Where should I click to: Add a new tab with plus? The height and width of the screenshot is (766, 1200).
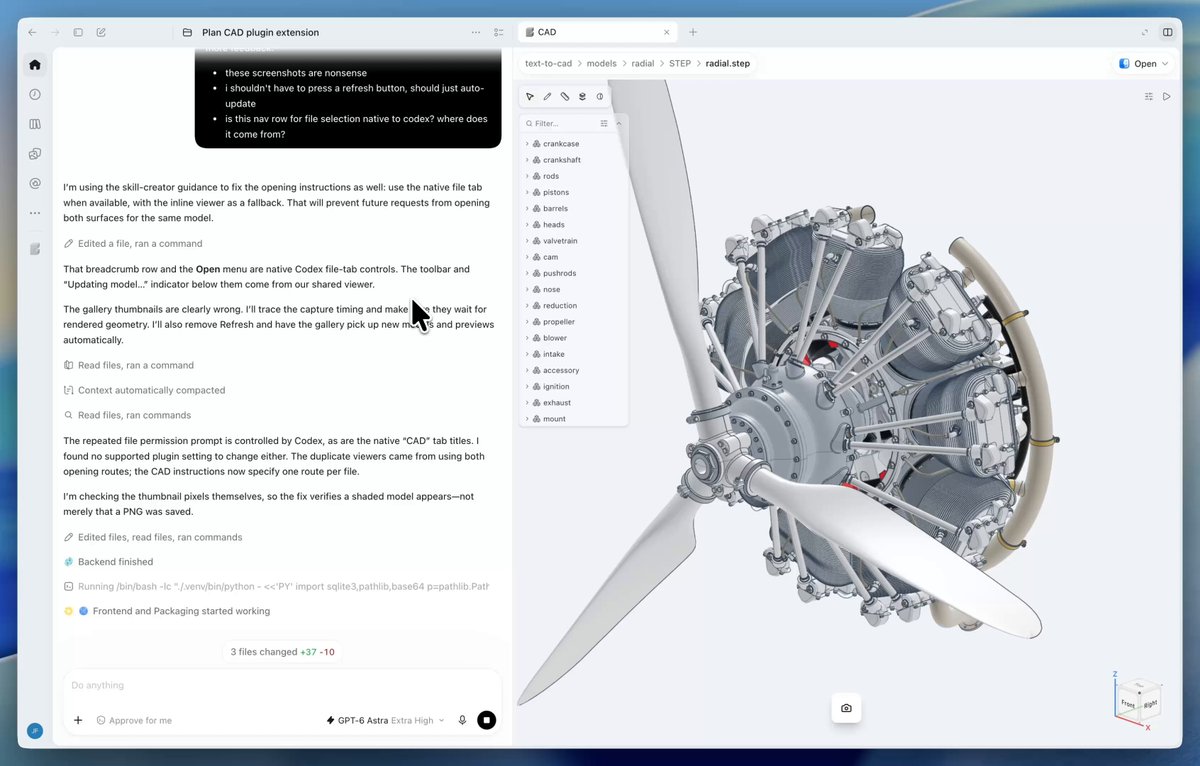[x=693, y=32]
